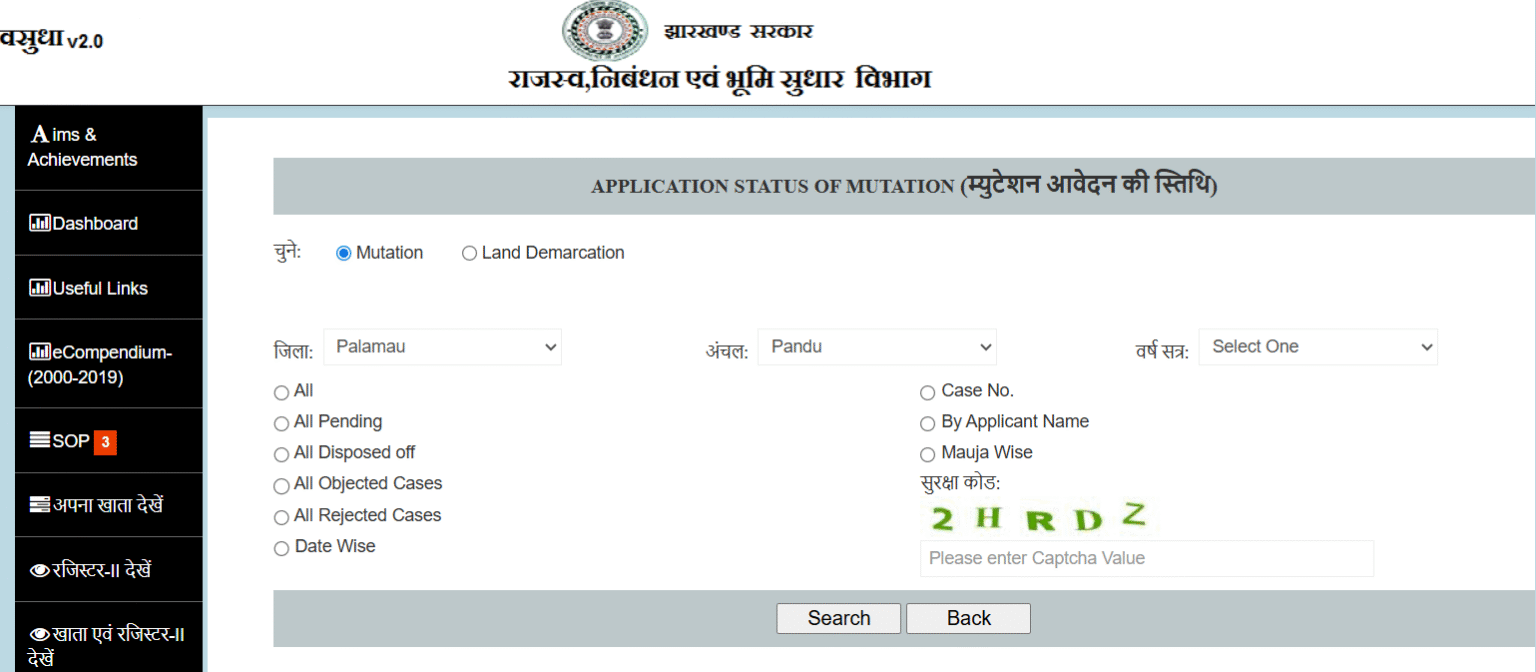Image resolution: width=1536 pixels, height=672 pixels.
Task: Click the Useful Links chart icon
Action: click(39, 288)
